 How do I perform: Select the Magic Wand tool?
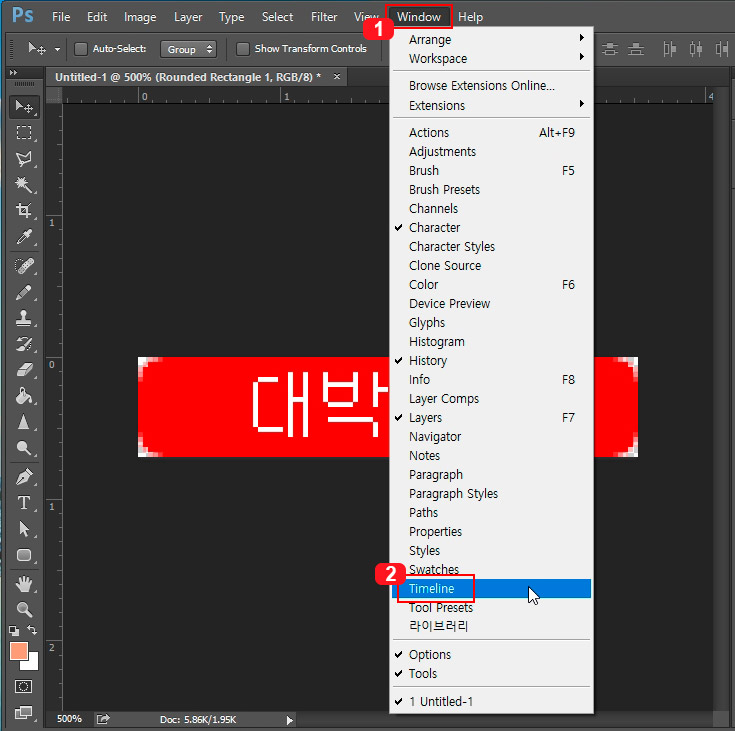click(x=24, y=185)
